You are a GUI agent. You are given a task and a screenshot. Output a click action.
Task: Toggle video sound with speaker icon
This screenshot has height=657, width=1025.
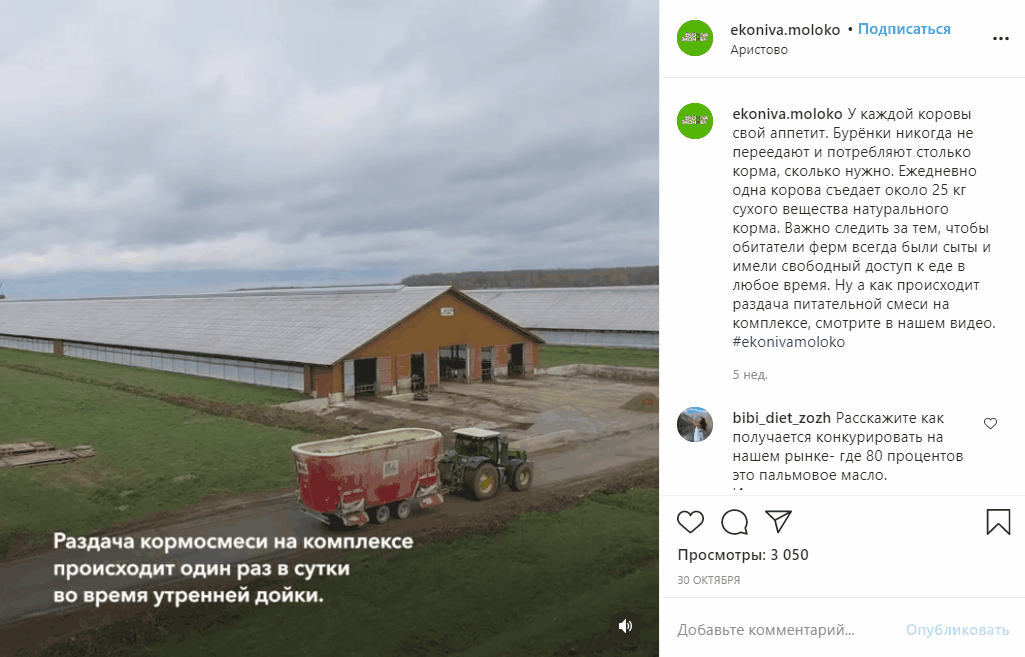point(625,626)
